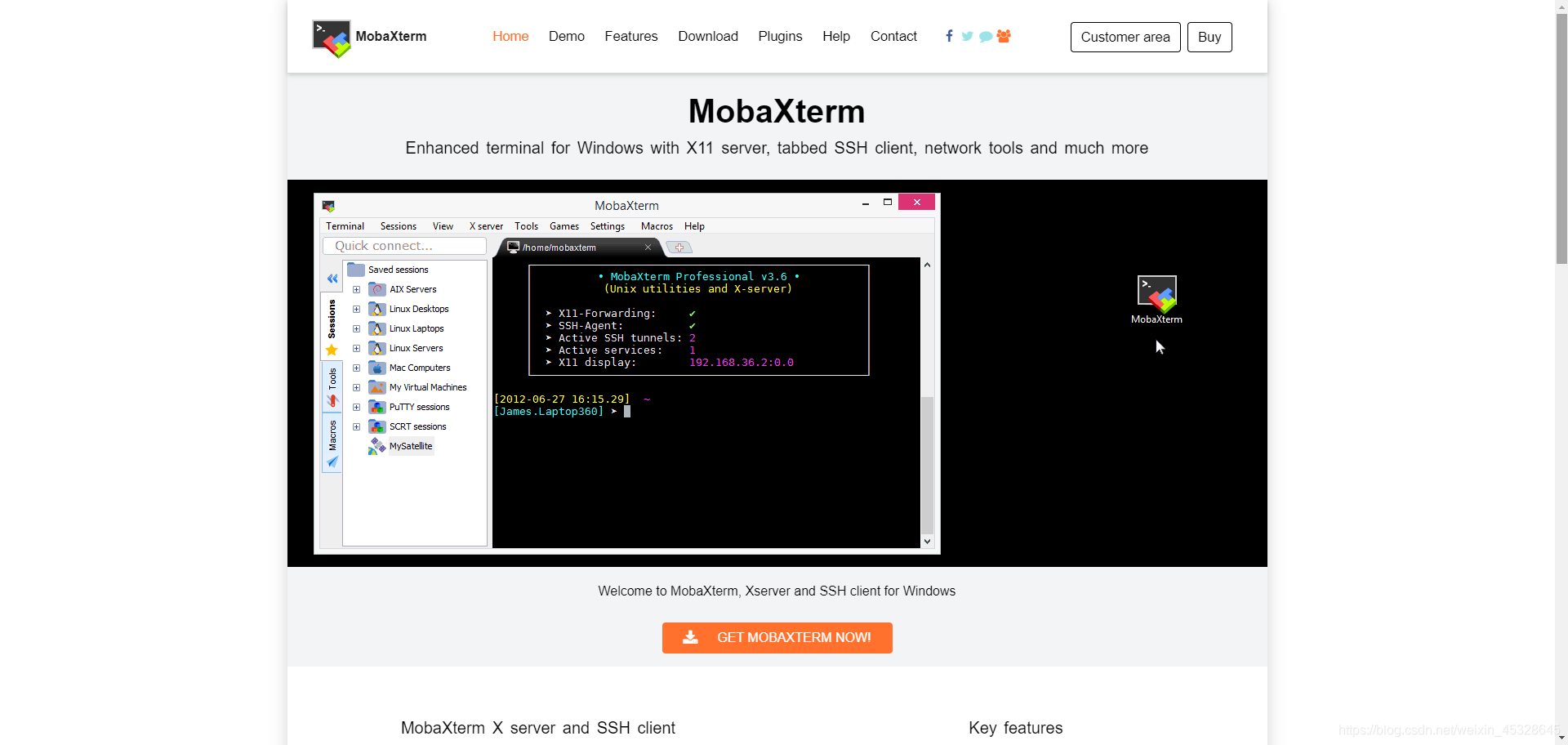Open the Macros menu

click(x=657, y=226)
